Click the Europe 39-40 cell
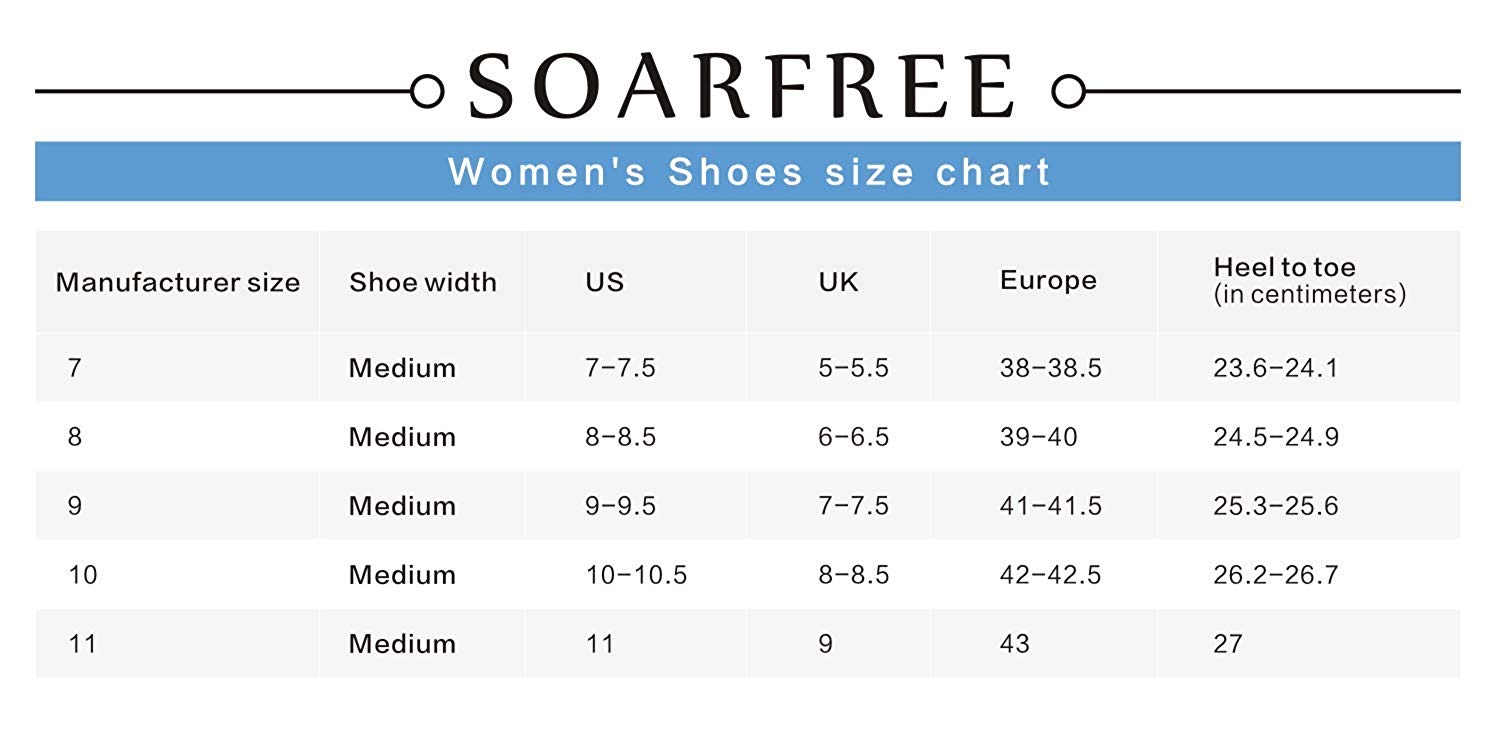Image resolution: width=1496 pixels, height=730 pixels. (1039, 437)
